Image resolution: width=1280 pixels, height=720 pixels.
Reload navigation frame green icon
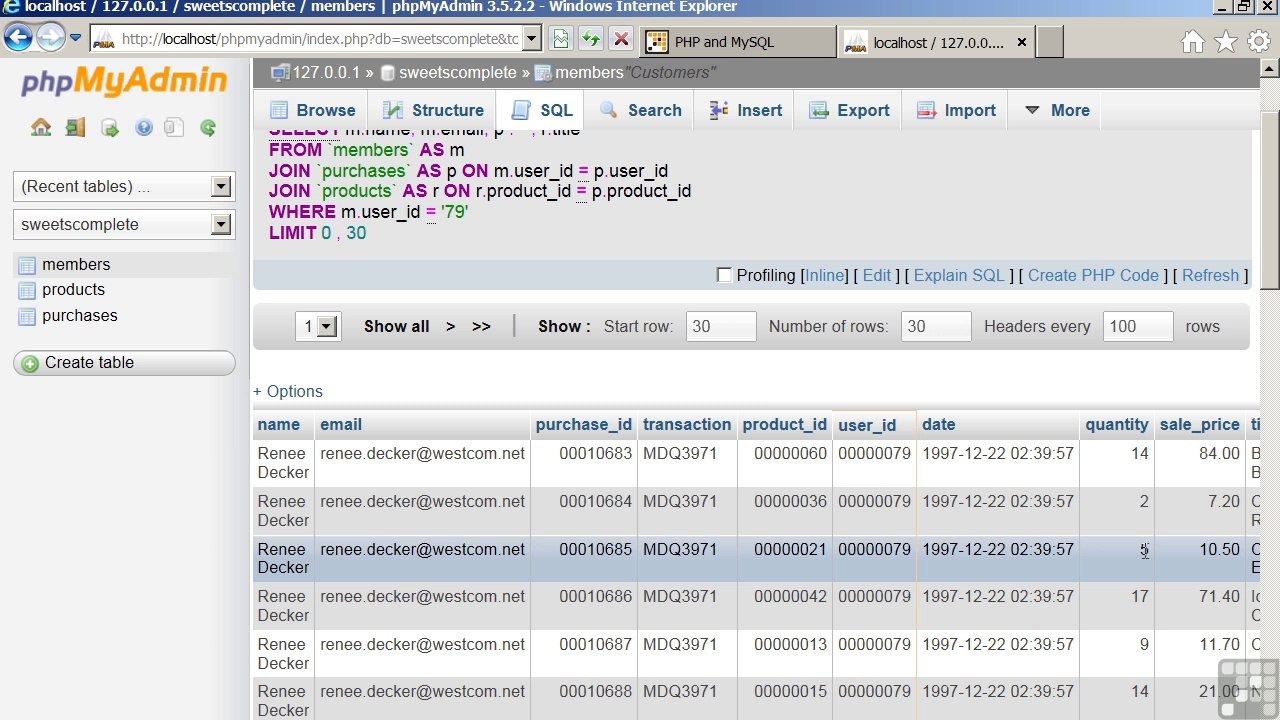point(208,127)
